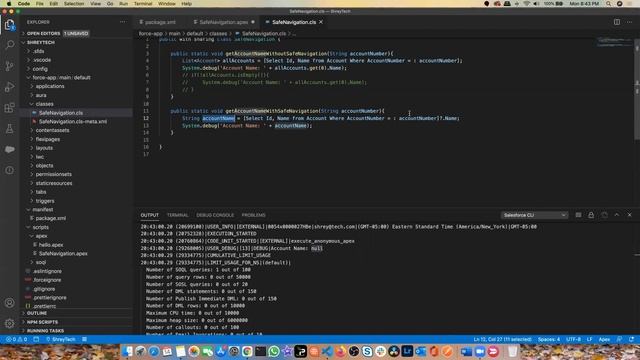
Task: Click errors and warnings status item
Action: point(16,339)
